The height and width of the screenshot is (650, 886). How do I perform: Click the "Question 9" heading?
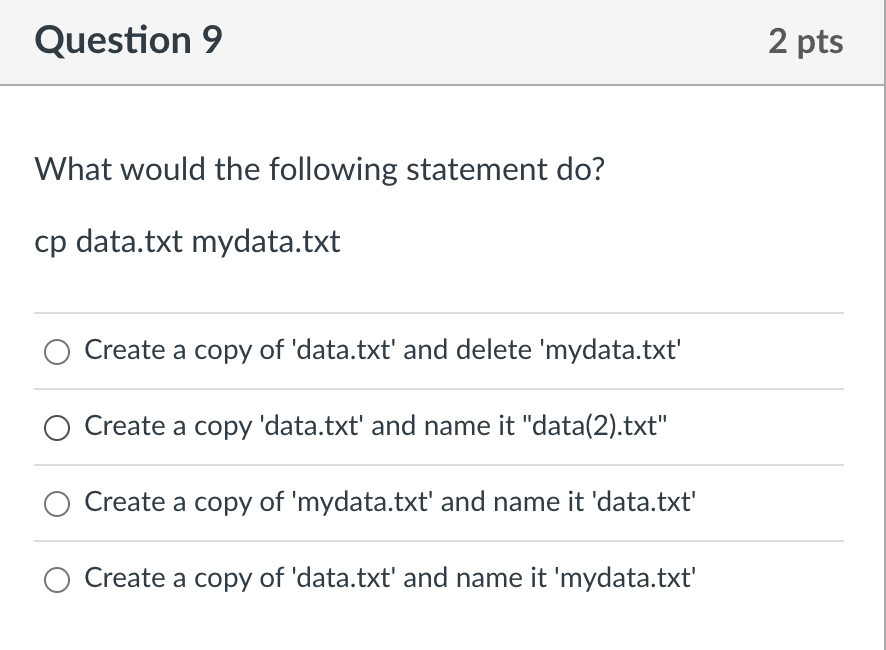pyautogui.click(x=128, y=41)
